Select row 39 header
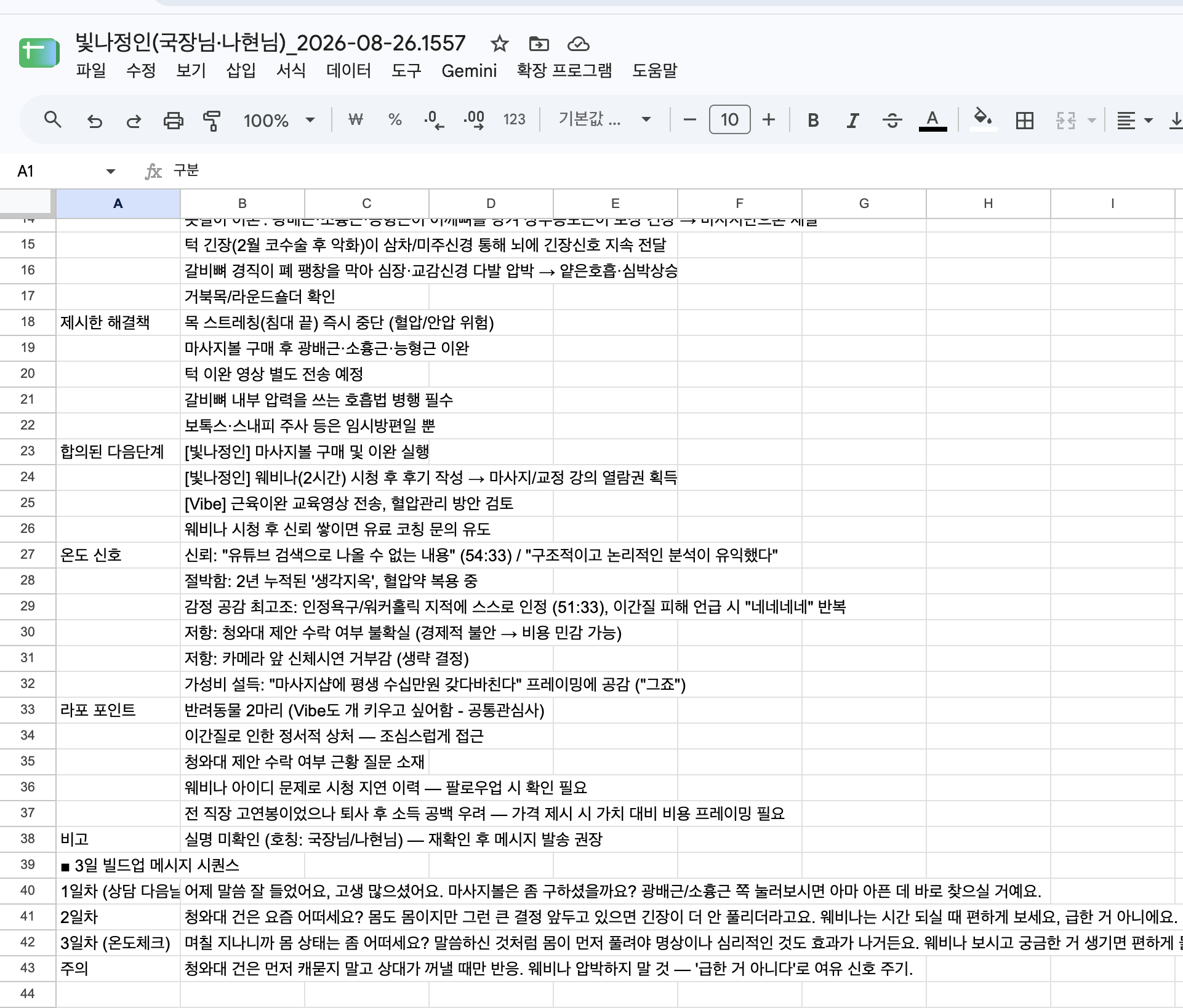The image size is (1183, 1008). [x=28, y=865]
